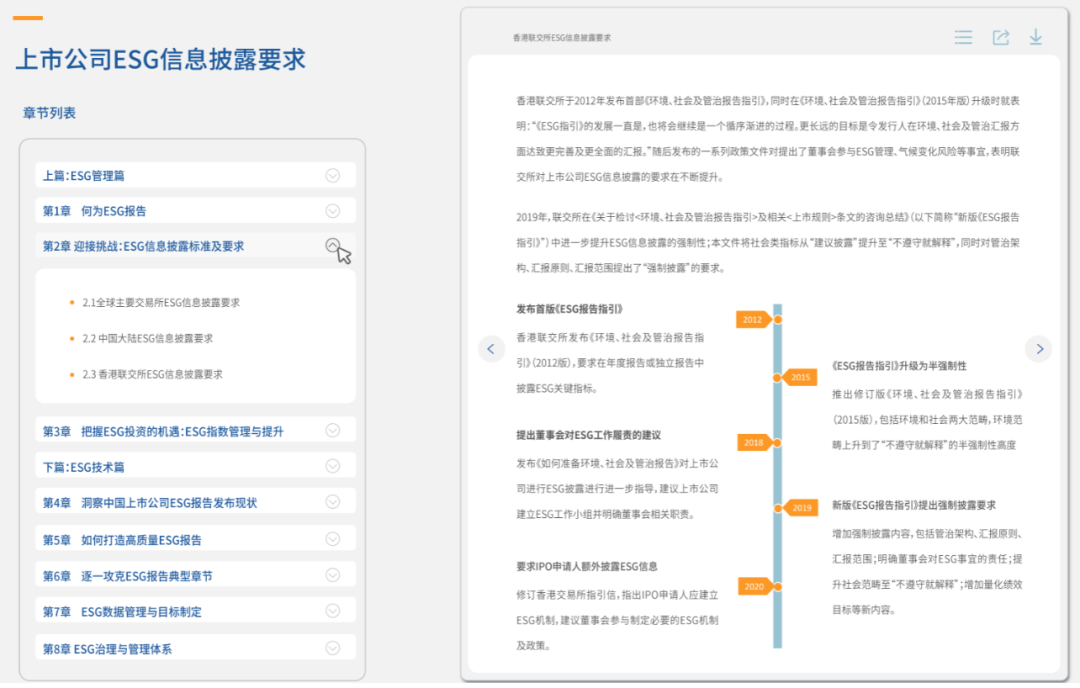Open 2.1全球主要交易所ESG信息披露要求
The image size is (1080, 688).
(160, 302)
